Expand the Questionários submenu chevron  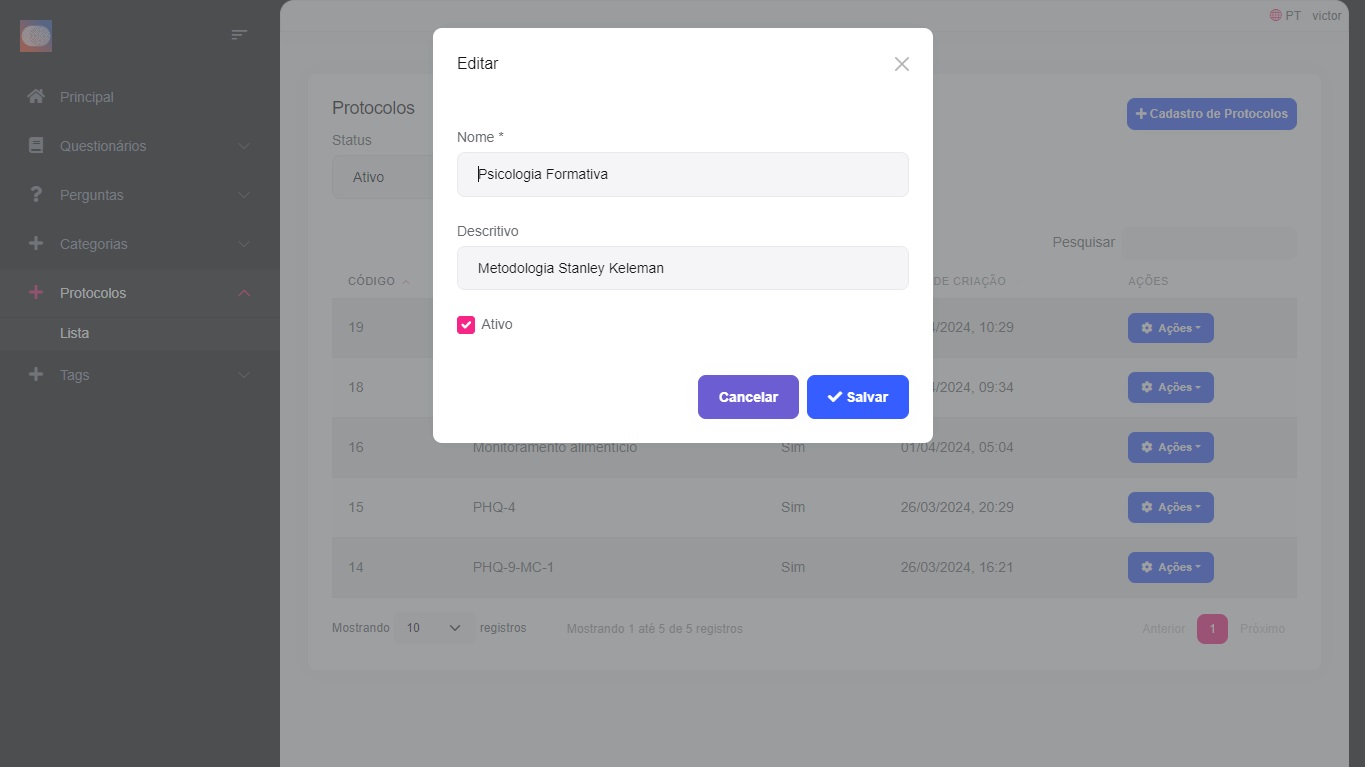[244, 146]
